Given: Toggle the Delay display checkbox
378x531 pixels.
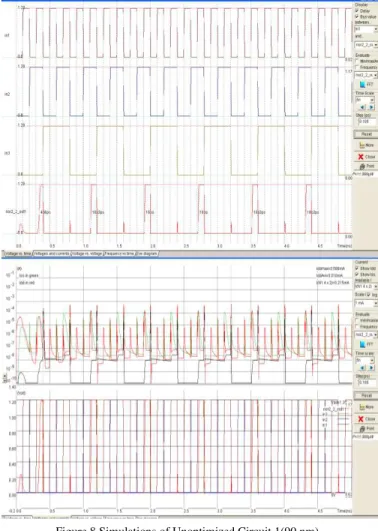Looking at the screenshot, I should pos(357,11).
